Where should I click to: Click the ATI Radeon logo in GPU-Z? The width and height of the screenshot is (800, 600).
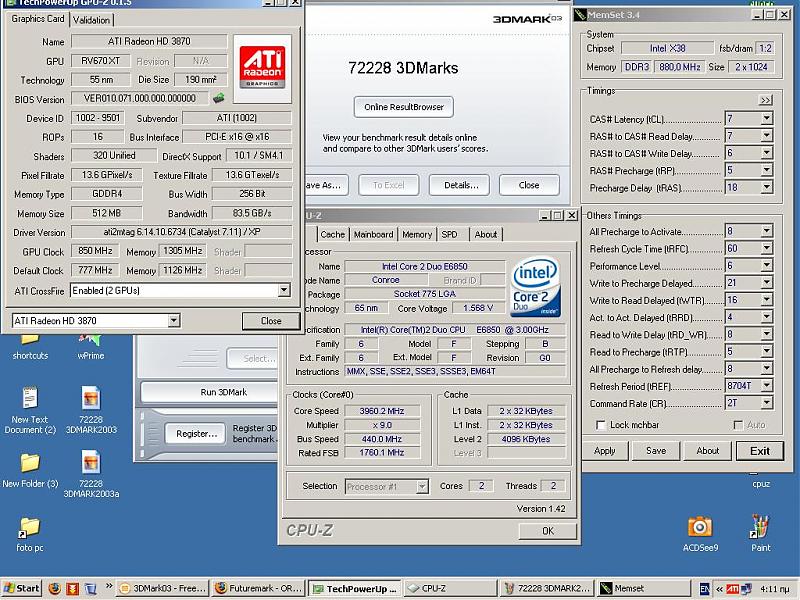click(262, 67)
